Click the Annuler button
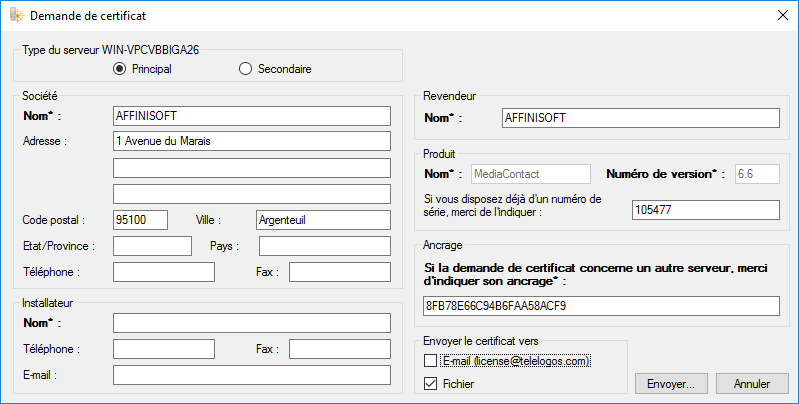The width and height of the screenshot is (799, 404). click(752, 384)
